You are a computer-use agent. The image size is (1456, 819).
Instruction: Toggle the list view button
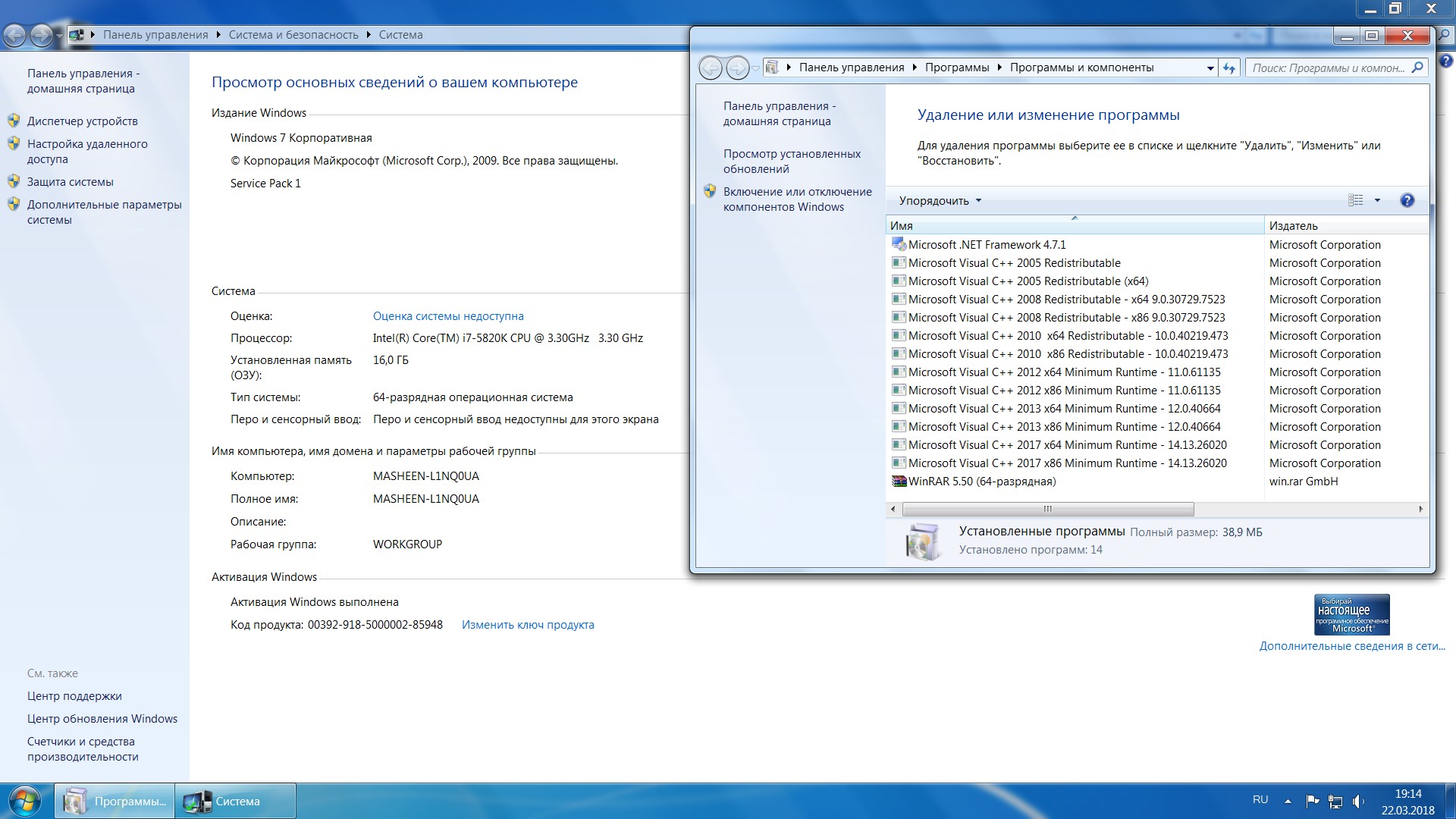click(x=1357, y=200)
